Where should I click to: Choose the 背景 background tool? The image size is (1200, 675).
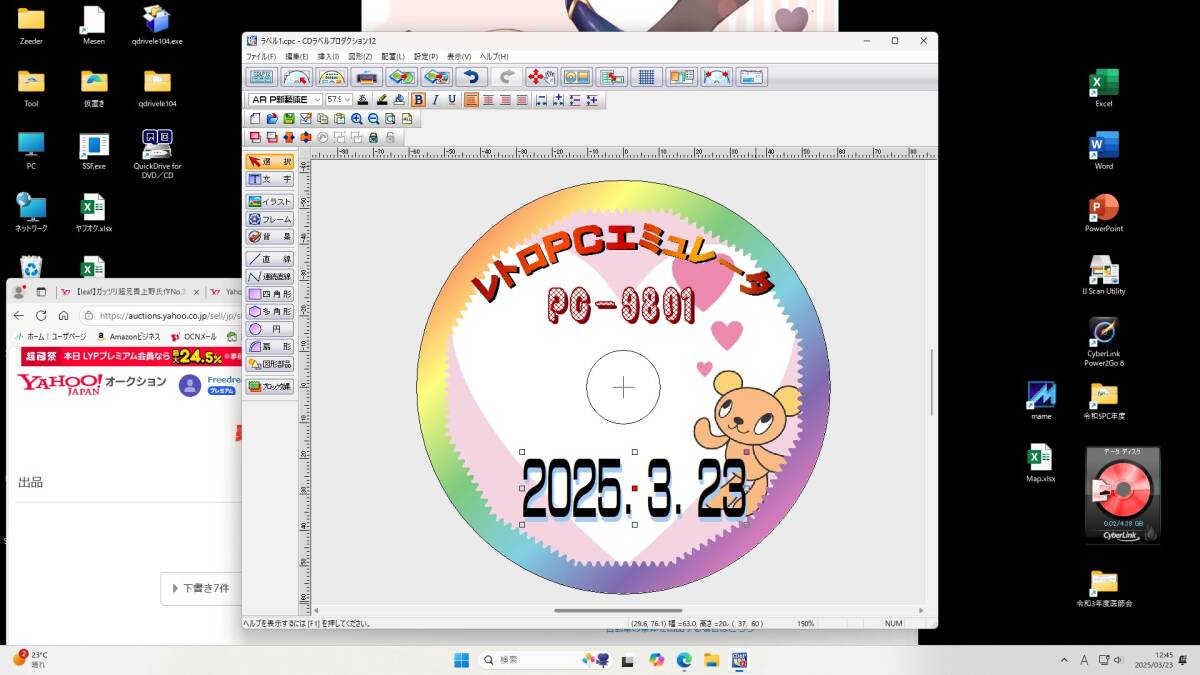click(270, 237)
